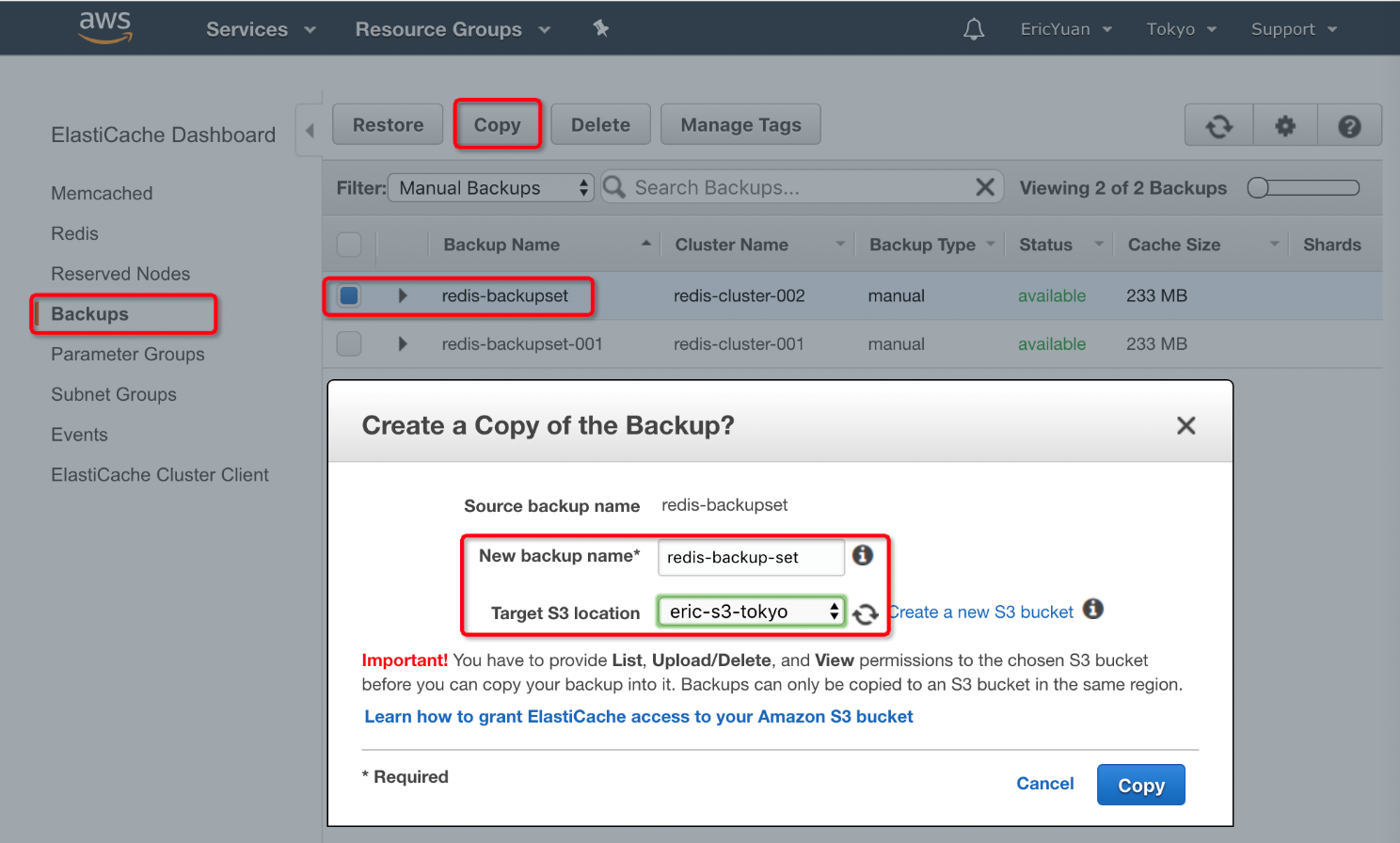
Task: Open Reserved Nodes in sidebar
Action: pos(120,274)
